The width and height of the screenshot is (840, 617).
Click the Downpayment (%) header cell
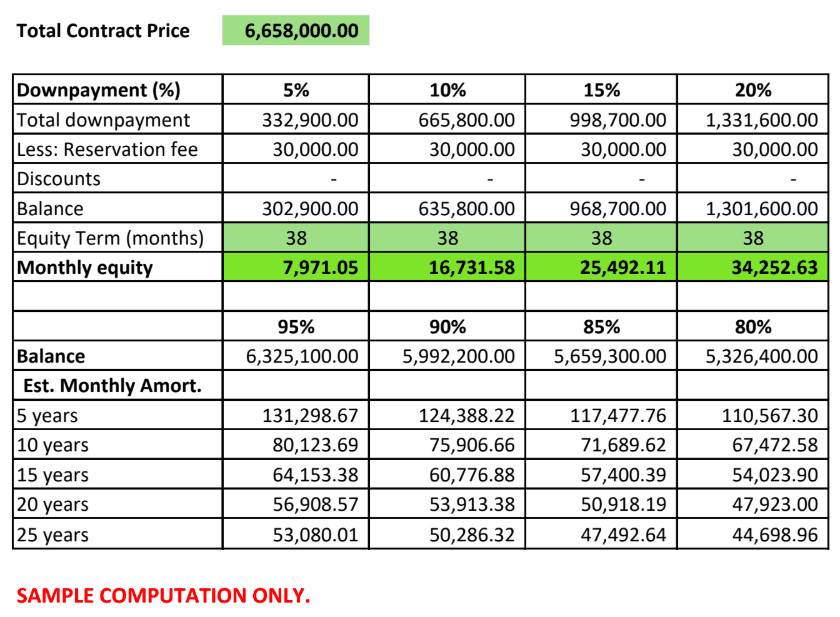tap(99, 90)
